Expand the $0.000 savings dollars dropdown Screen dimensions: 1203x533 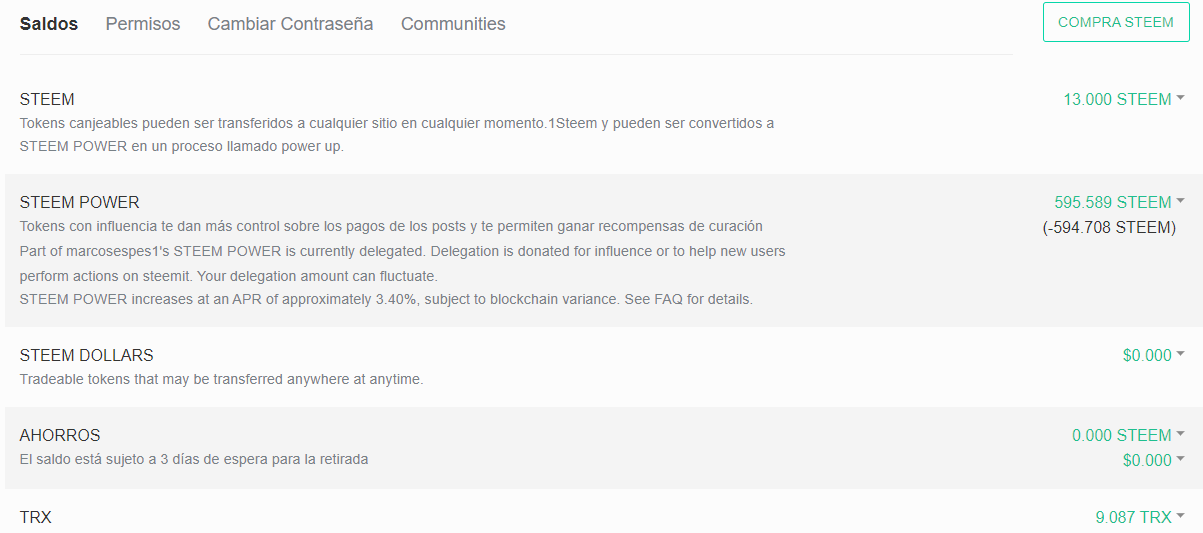tap(1154, 460)
